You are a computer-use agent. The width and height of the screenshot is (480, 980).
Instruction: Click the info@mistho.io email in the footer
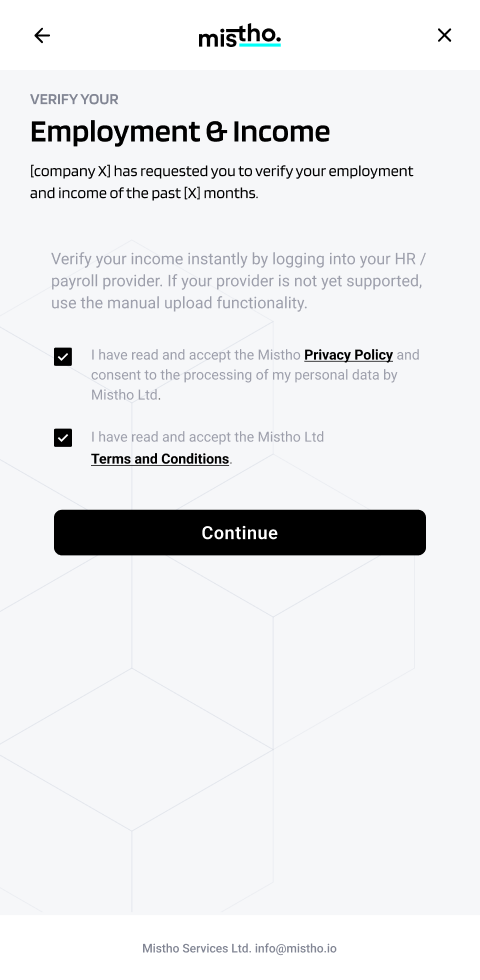click(296, 948)
